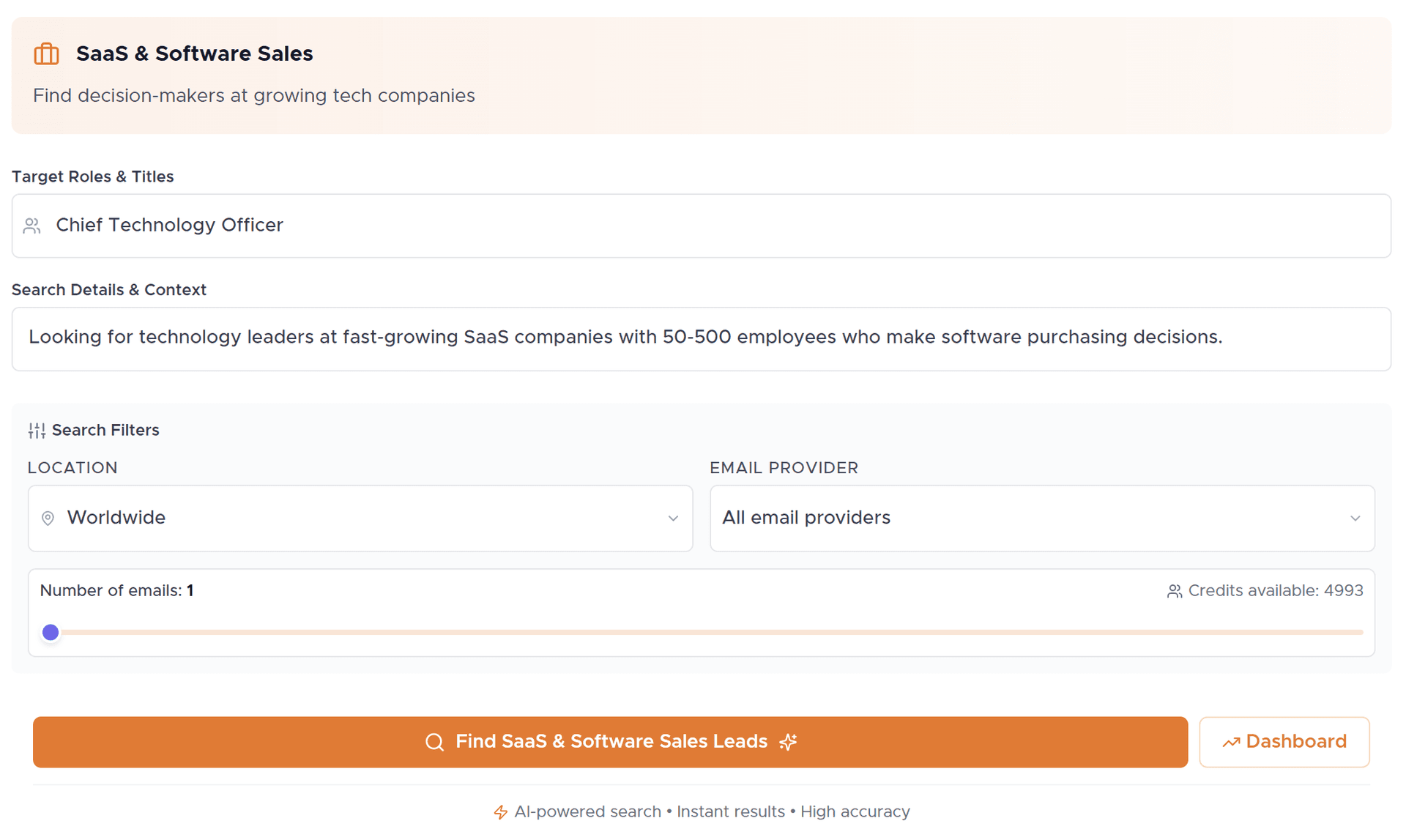1406x840 pixels.
Task: Click Find SaaS & Software Sales Leads
Action: pos(611,742)
